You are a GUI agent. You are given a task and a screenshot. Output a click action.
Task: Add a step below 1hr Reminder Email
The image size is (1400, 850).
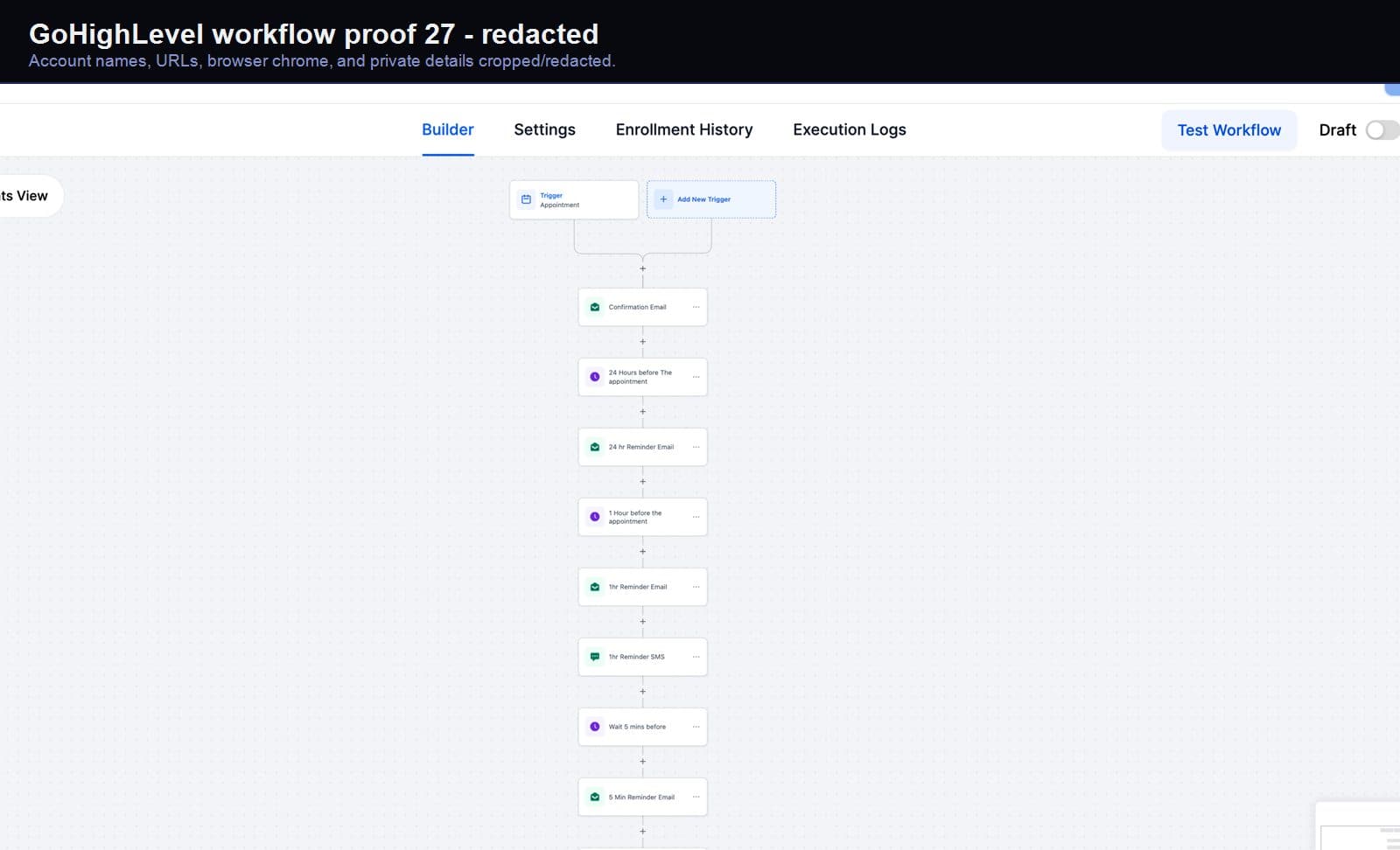643,622
